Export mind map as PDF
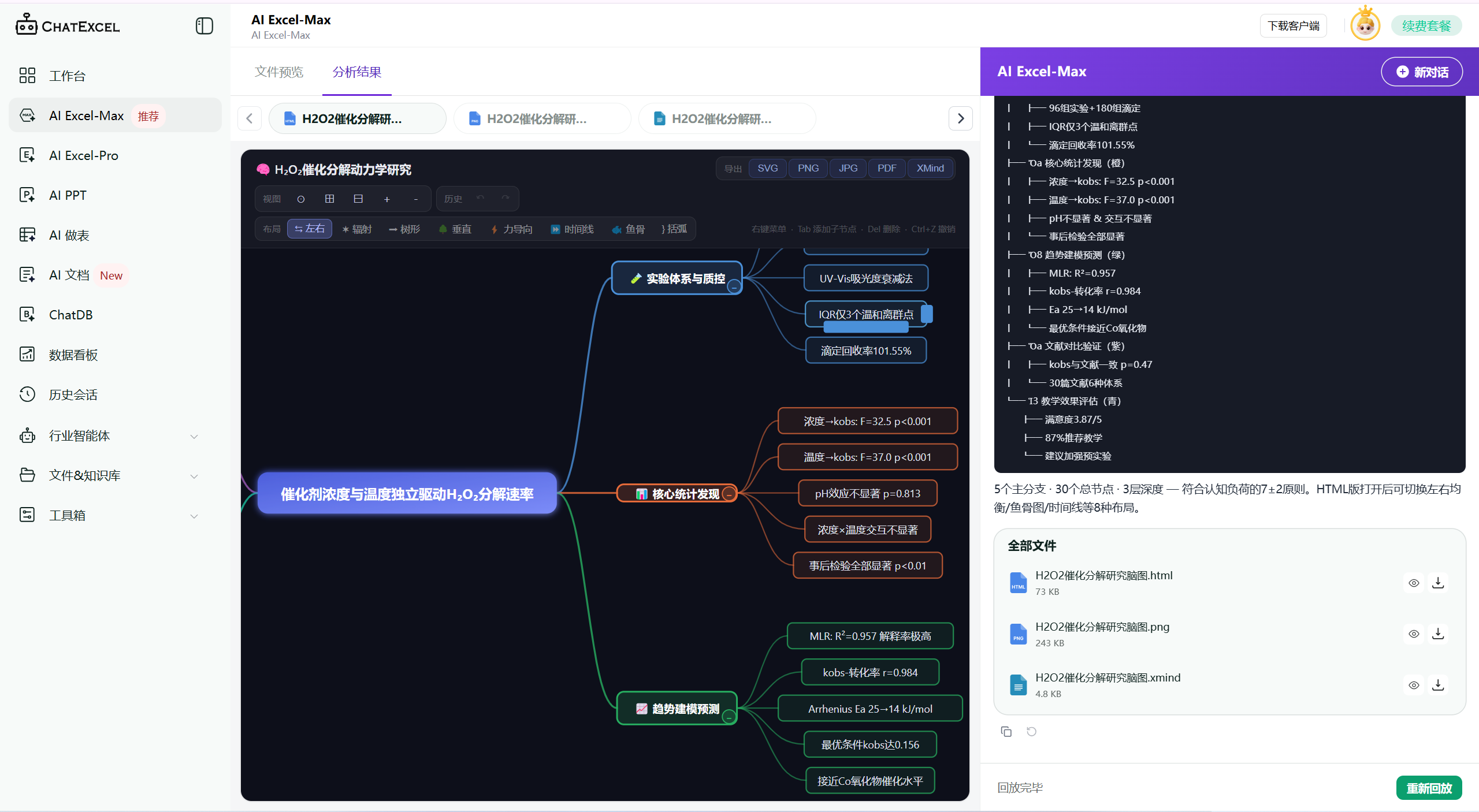Image resolution: width=1479 pixels, height=812 pixels. [x=887, y=168]
